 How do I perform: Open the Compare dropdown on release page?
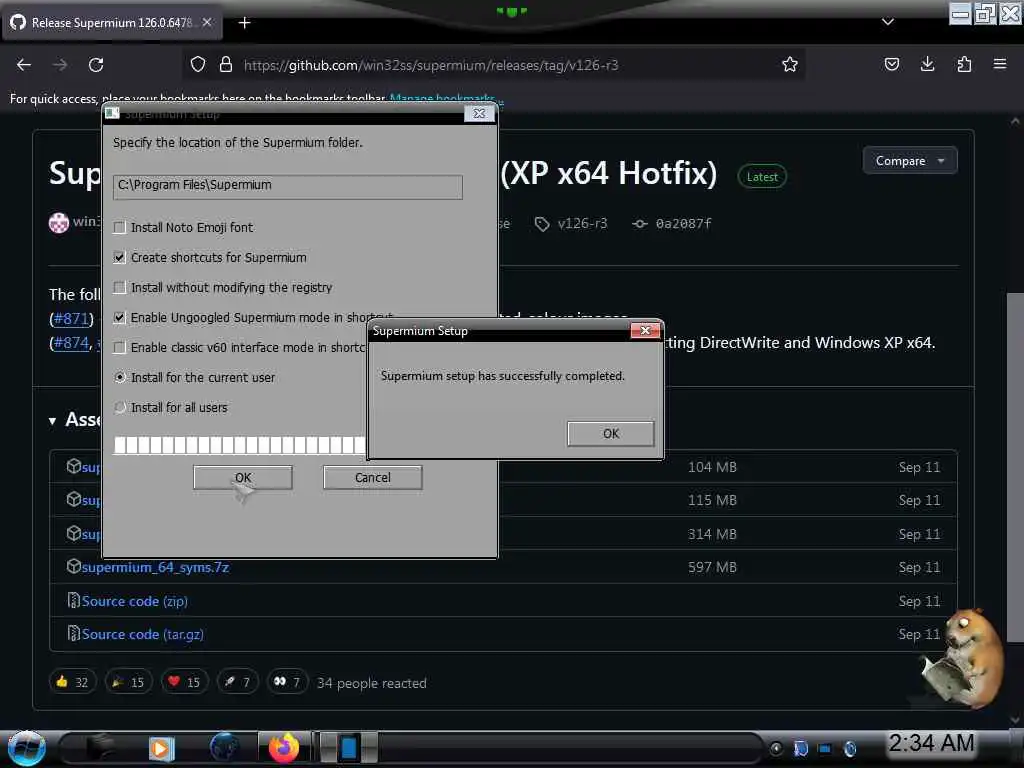pos(910,161)
